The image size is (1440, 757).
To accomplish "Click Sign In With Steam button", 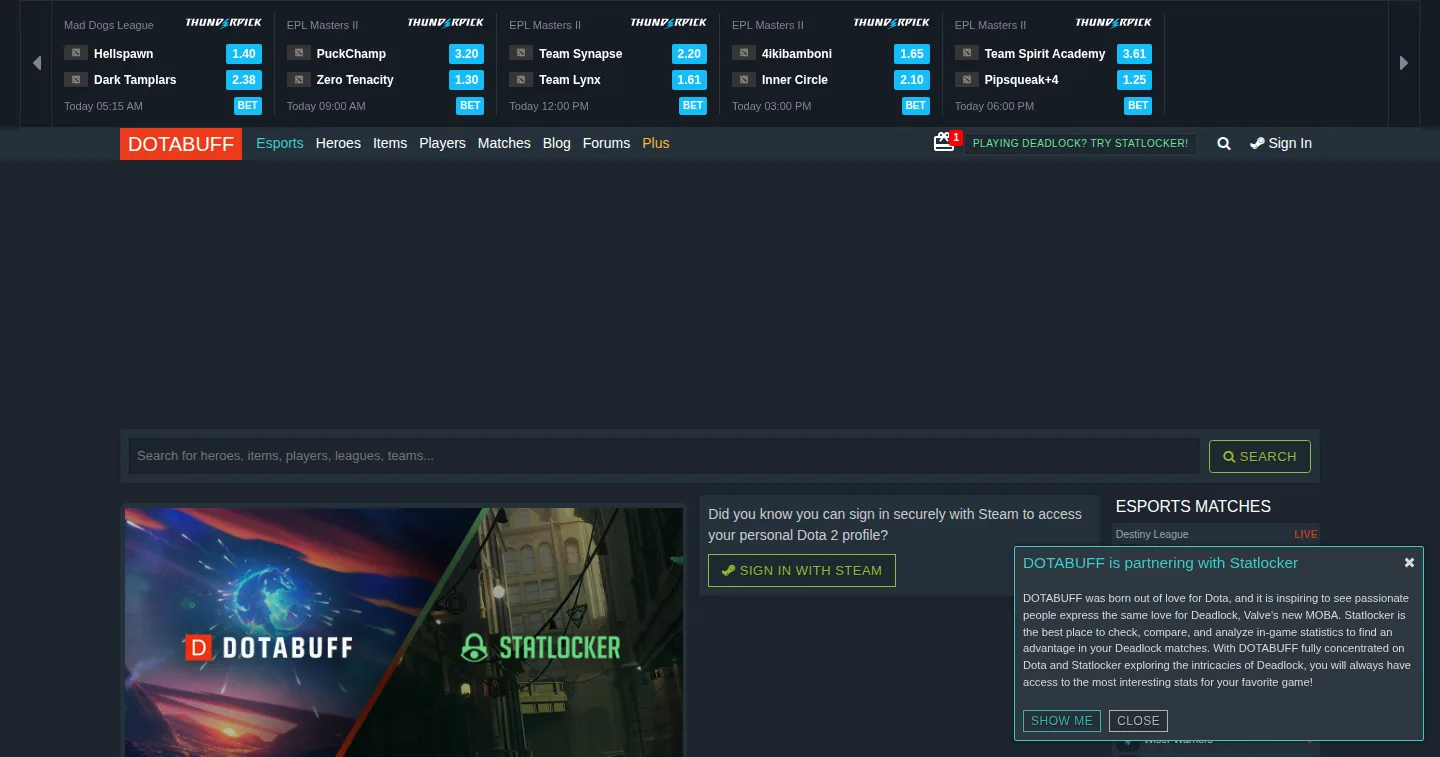I will click(802, 570).
